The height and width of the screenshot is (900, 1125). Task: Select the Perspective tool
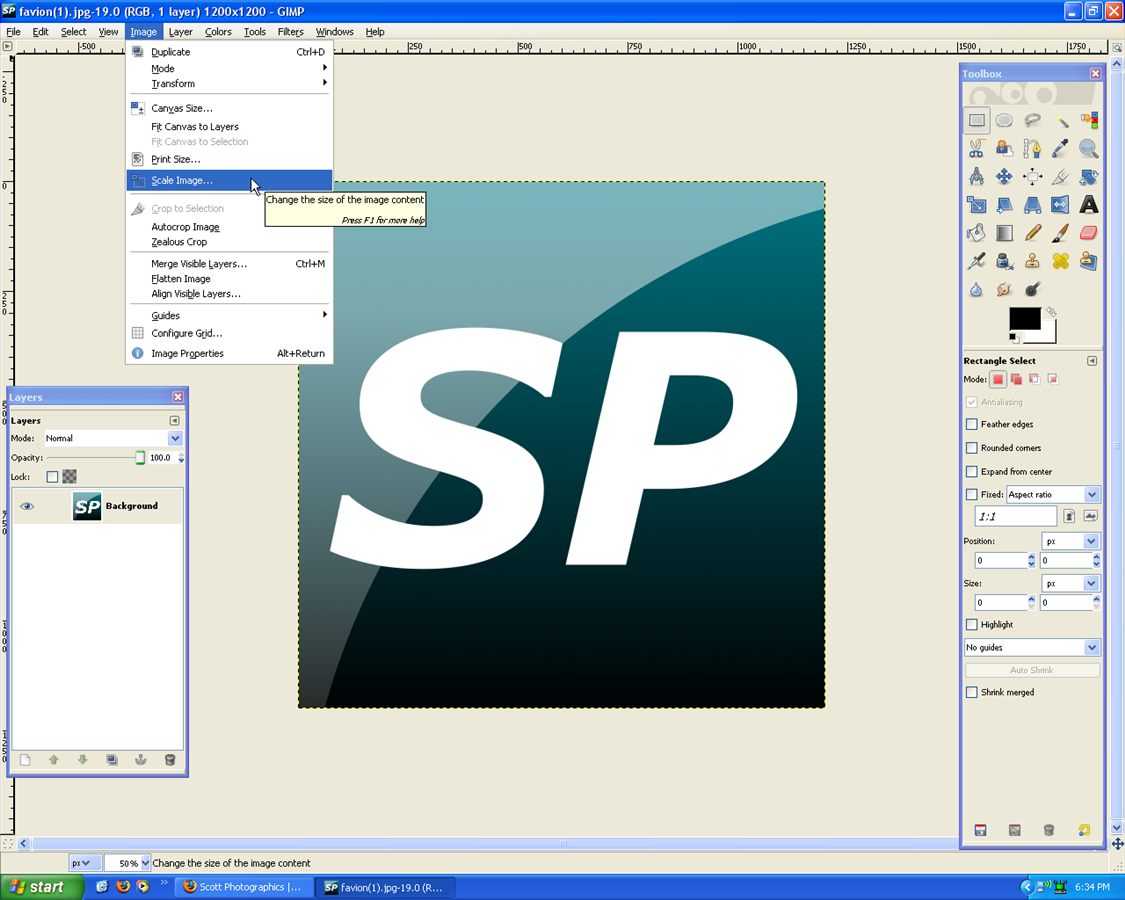(1032, 205)
